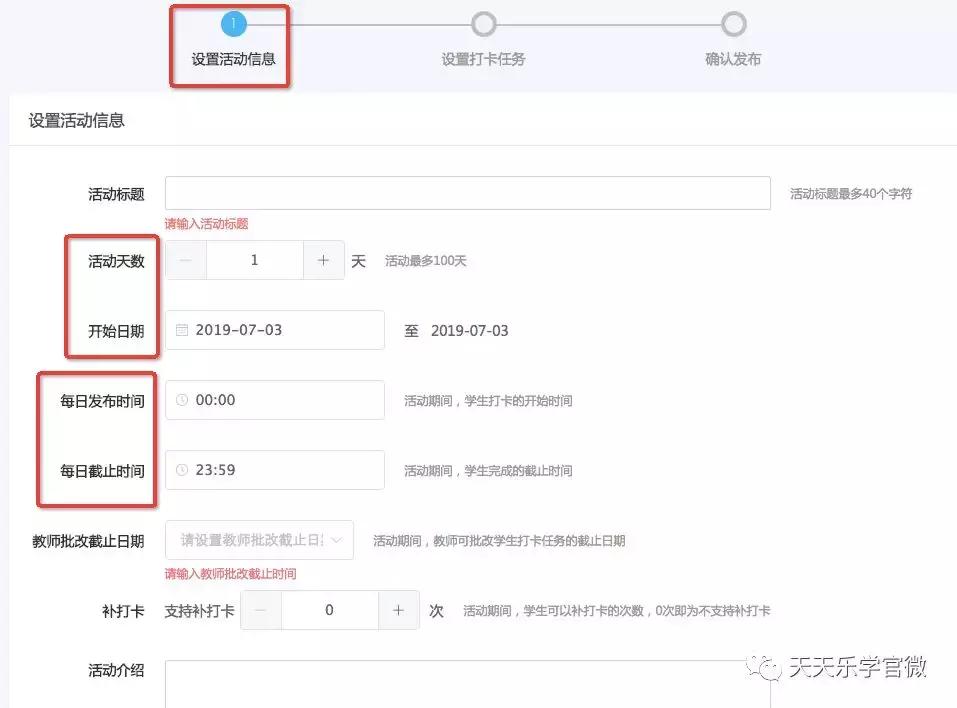Click the 活动介绍 text area
Screen dimensions: 957x708
pos(450,685)
